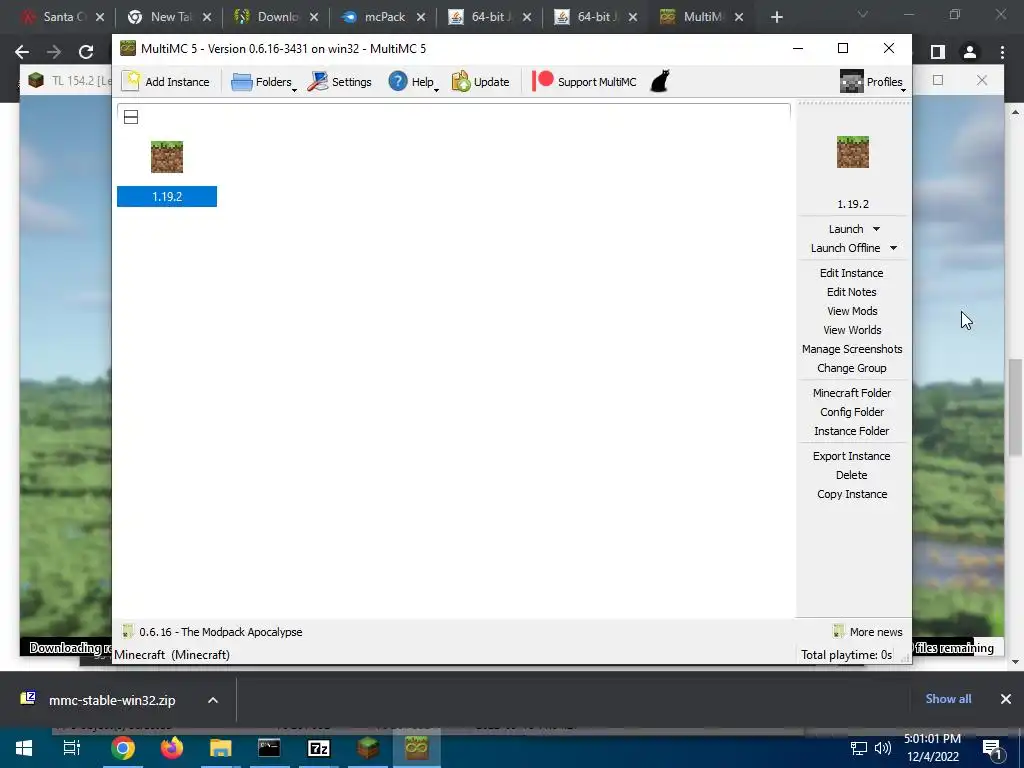1024x768 pixels.
Task: Click Change Group
Action: click(852, 368)
